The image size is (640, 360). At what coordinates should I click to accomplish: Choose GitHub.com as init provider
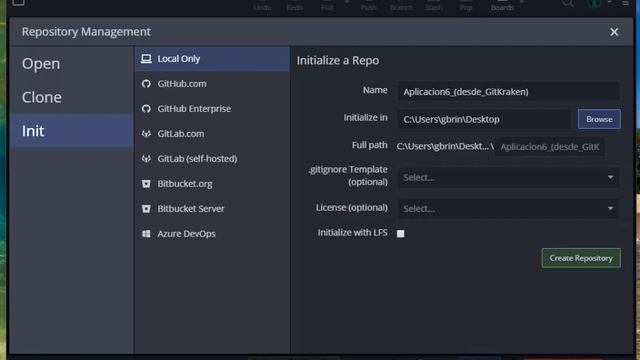click(x=212, y=84)
